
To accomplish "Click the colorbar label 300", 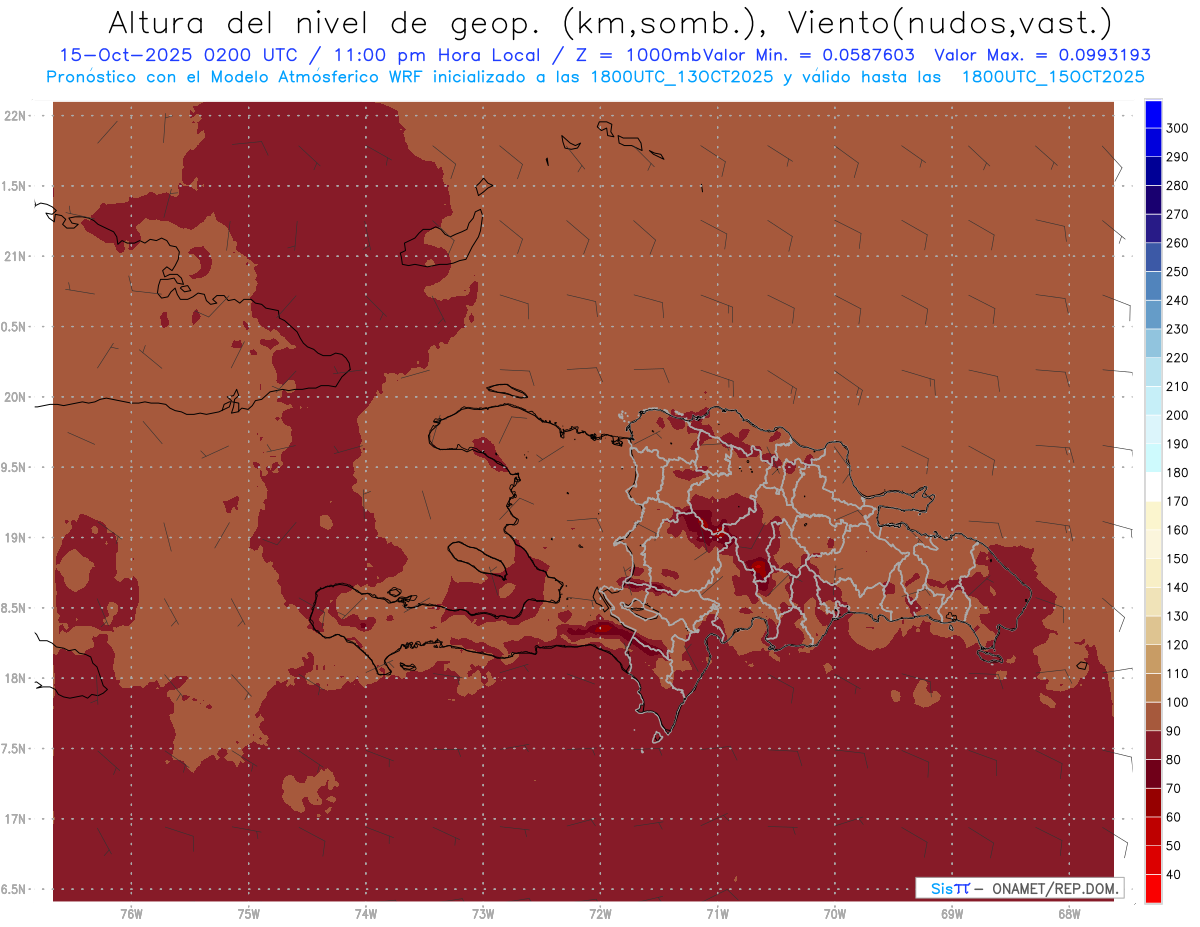I will (1176, 128).
